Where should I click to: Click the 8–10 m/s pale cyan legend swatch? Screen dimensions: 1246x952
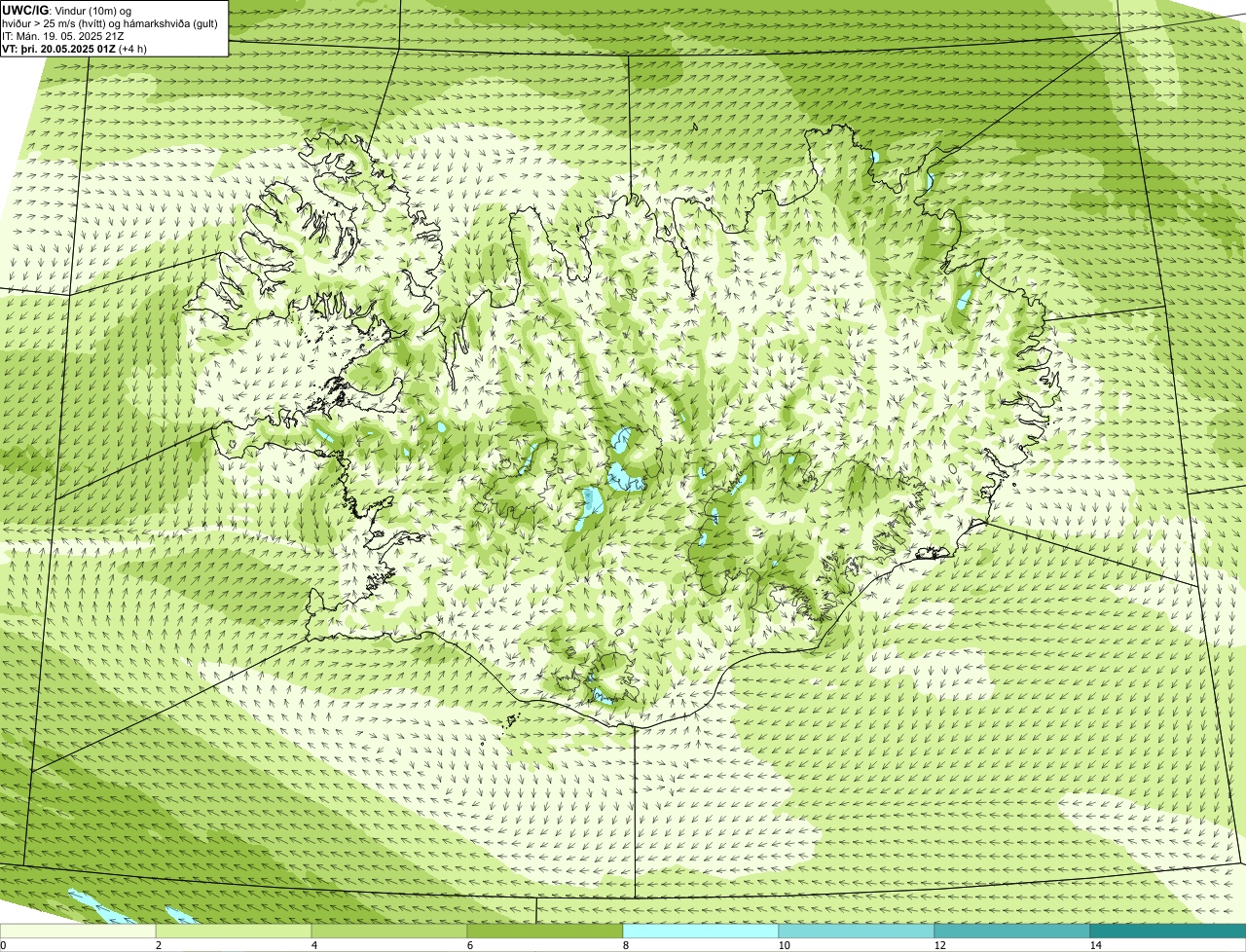[x=701, y=931]
